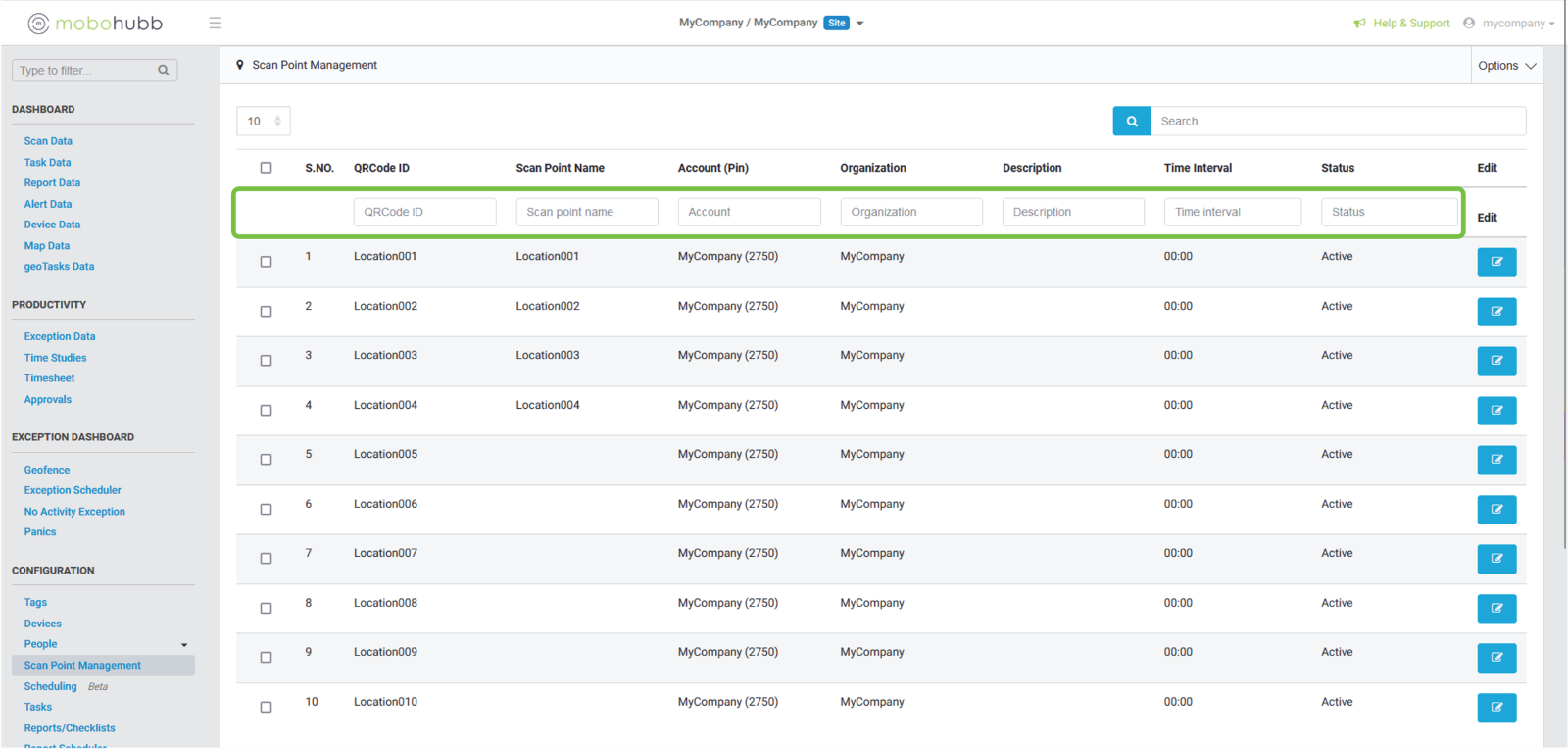
Task: Open Scan Data in the sidebar
Action: pyautogui.click(x=48, y=141)
